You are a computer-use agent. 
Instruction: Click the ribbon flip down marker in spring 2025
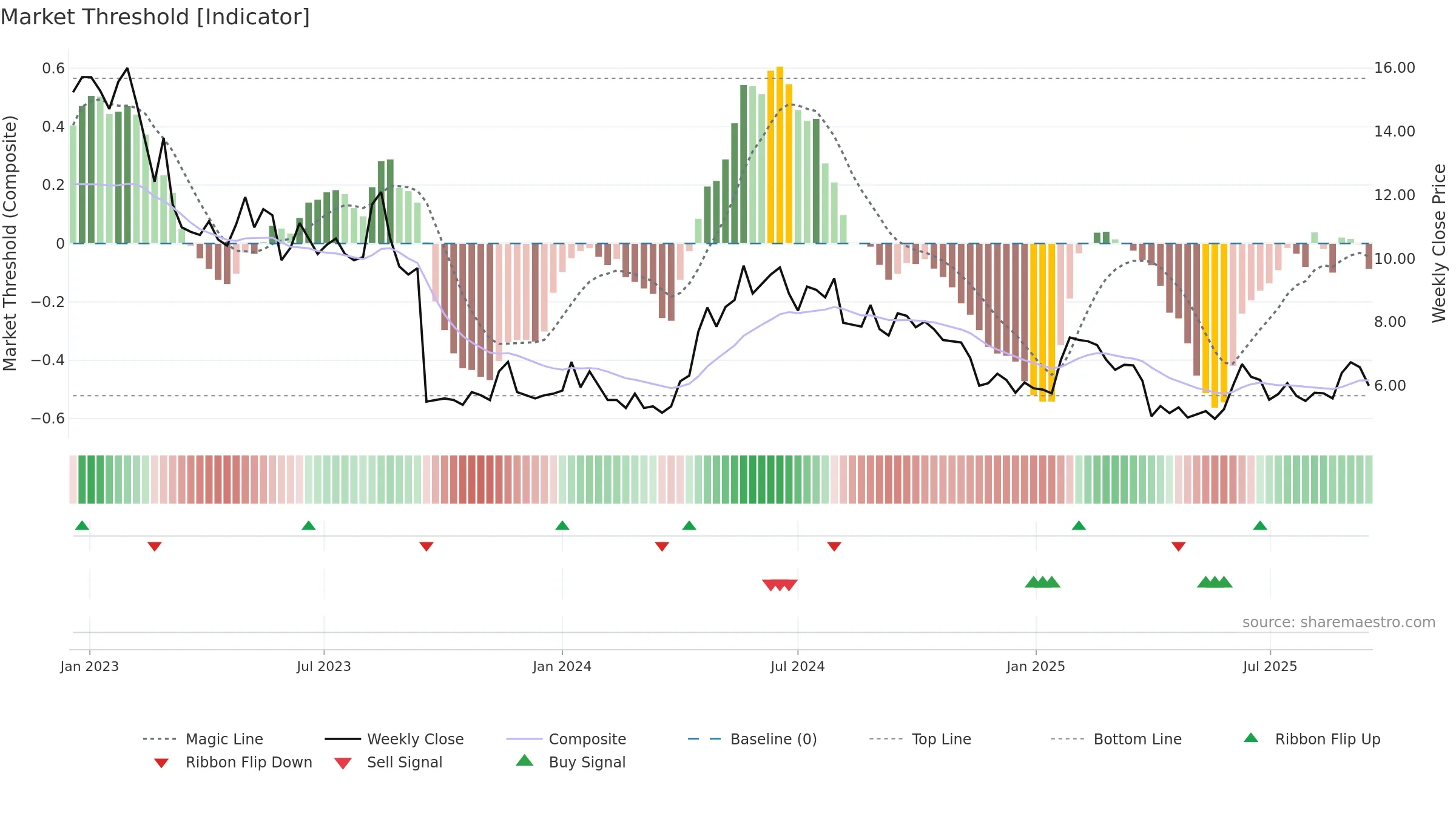click(x=1179, y=547)
